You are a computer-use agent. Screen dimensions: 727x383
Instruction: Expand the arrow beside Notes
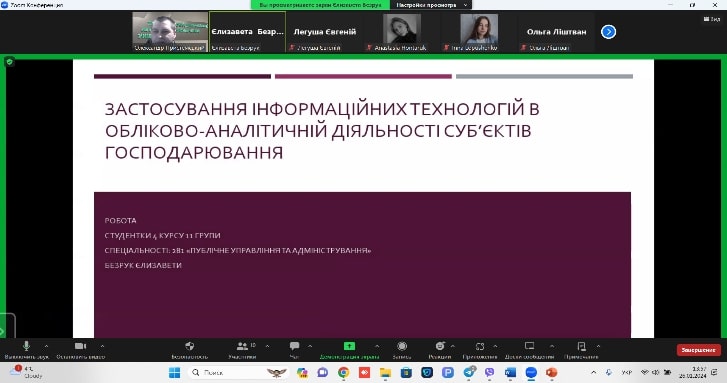click(598, 346)
